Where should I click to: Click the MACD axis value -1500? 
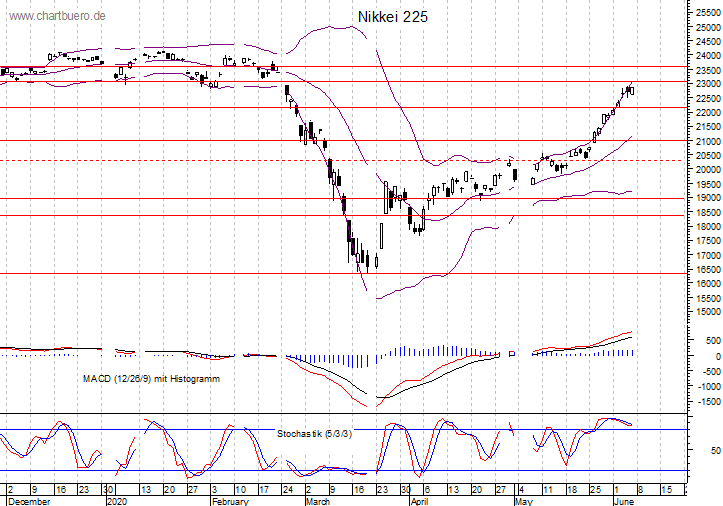click(708, 402)
